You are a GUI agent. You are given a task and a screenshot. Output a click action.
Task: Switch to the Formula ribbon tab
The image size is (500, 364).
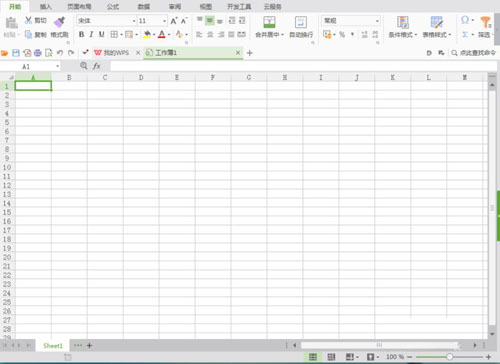click(113, 7)
